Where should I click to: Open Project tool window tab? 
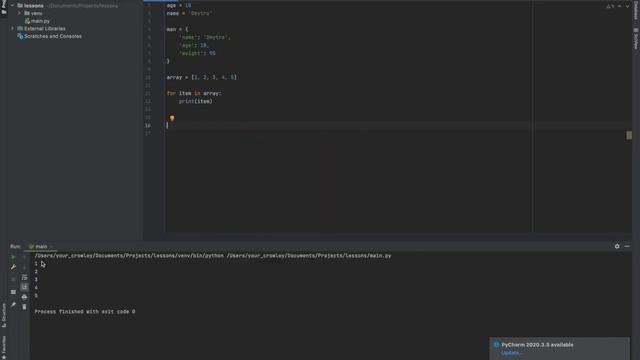click(x=4, y=7)
